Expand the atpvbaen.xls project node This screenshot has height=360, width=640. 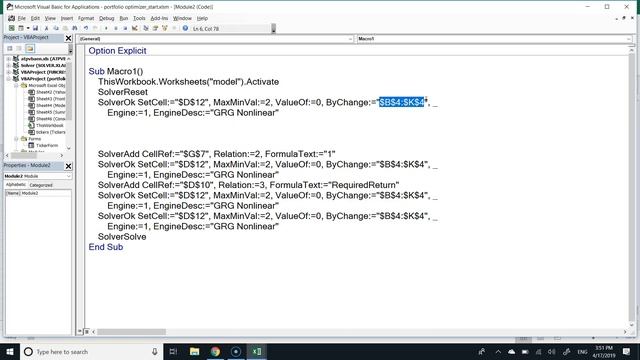[x=8, y=59]
